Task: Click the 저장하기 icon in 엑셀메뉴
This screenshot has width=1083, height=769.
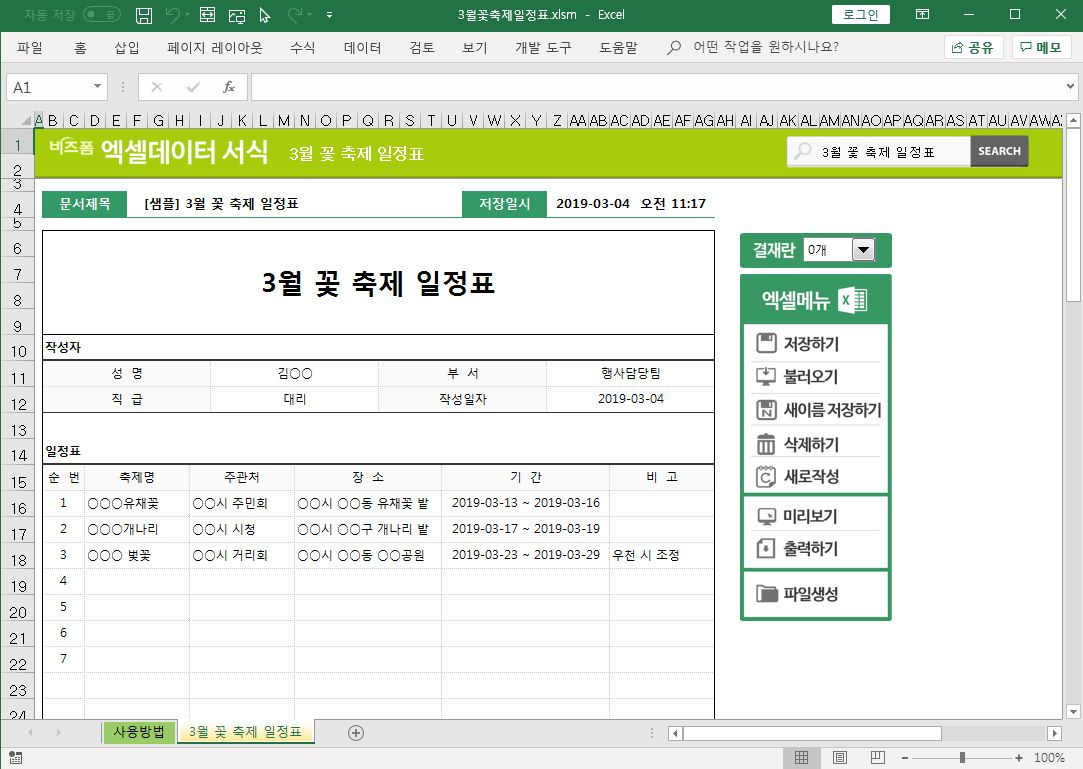Action: 767,344
